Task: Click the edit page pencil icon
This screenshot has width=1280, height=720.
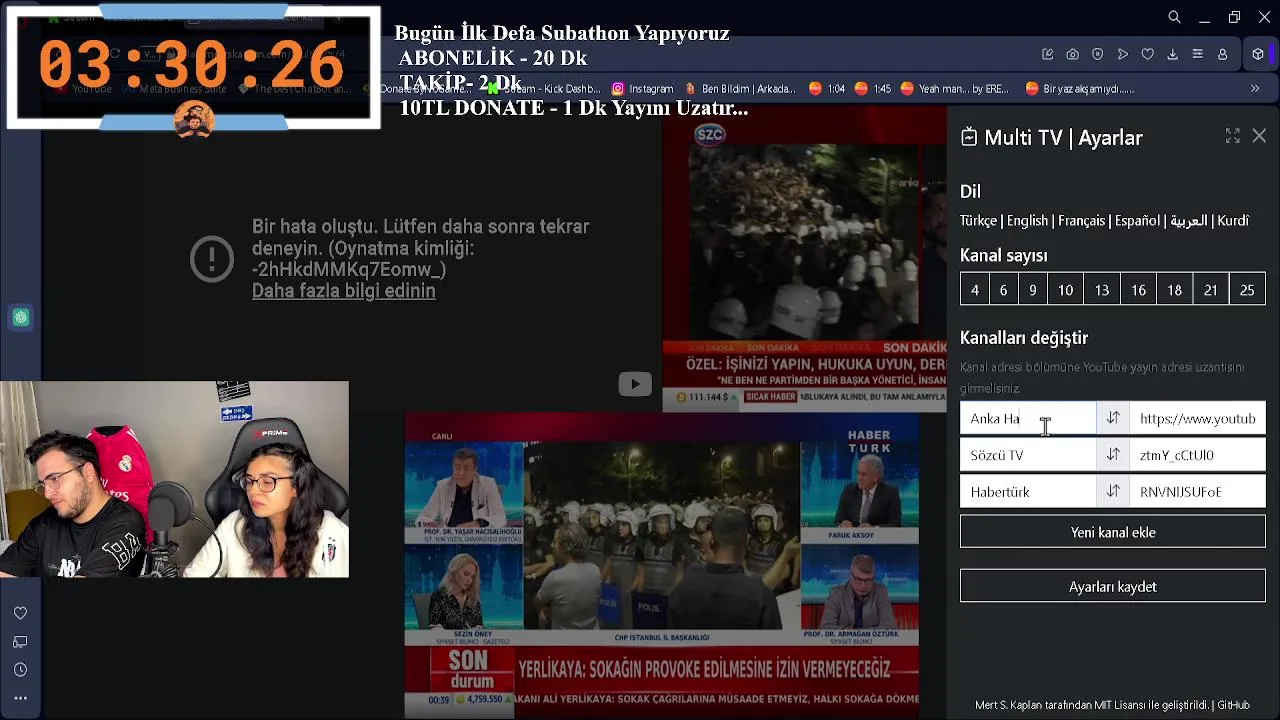Action: 1047,54
